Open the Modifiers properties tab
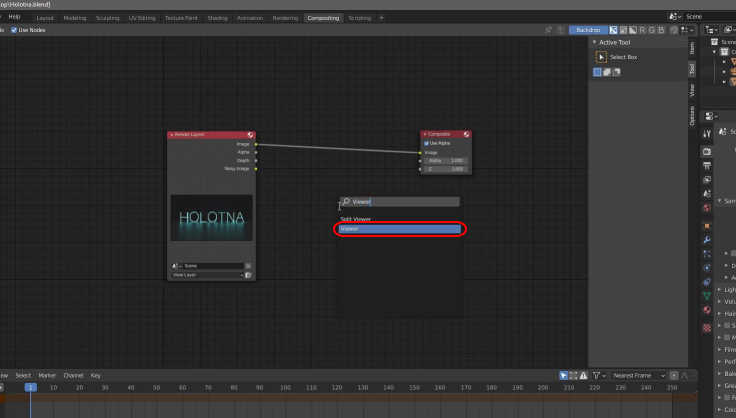 tap(707, 240)
